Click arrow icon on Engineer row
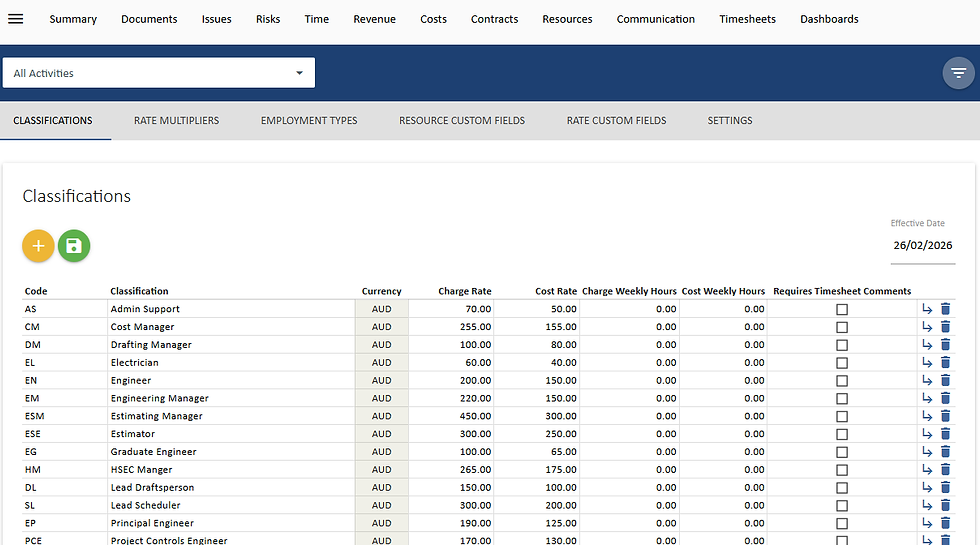This screenshot has height=545, width=980. (927, 380)
